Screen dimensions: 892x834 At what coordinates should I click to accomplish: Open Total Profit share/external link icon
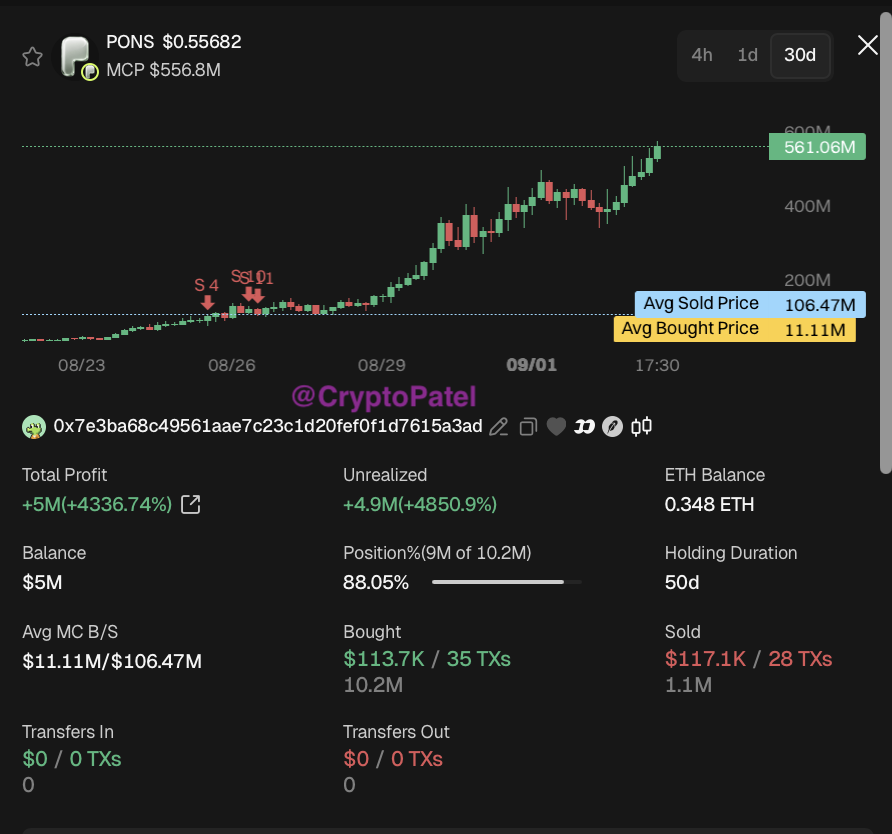191,504
